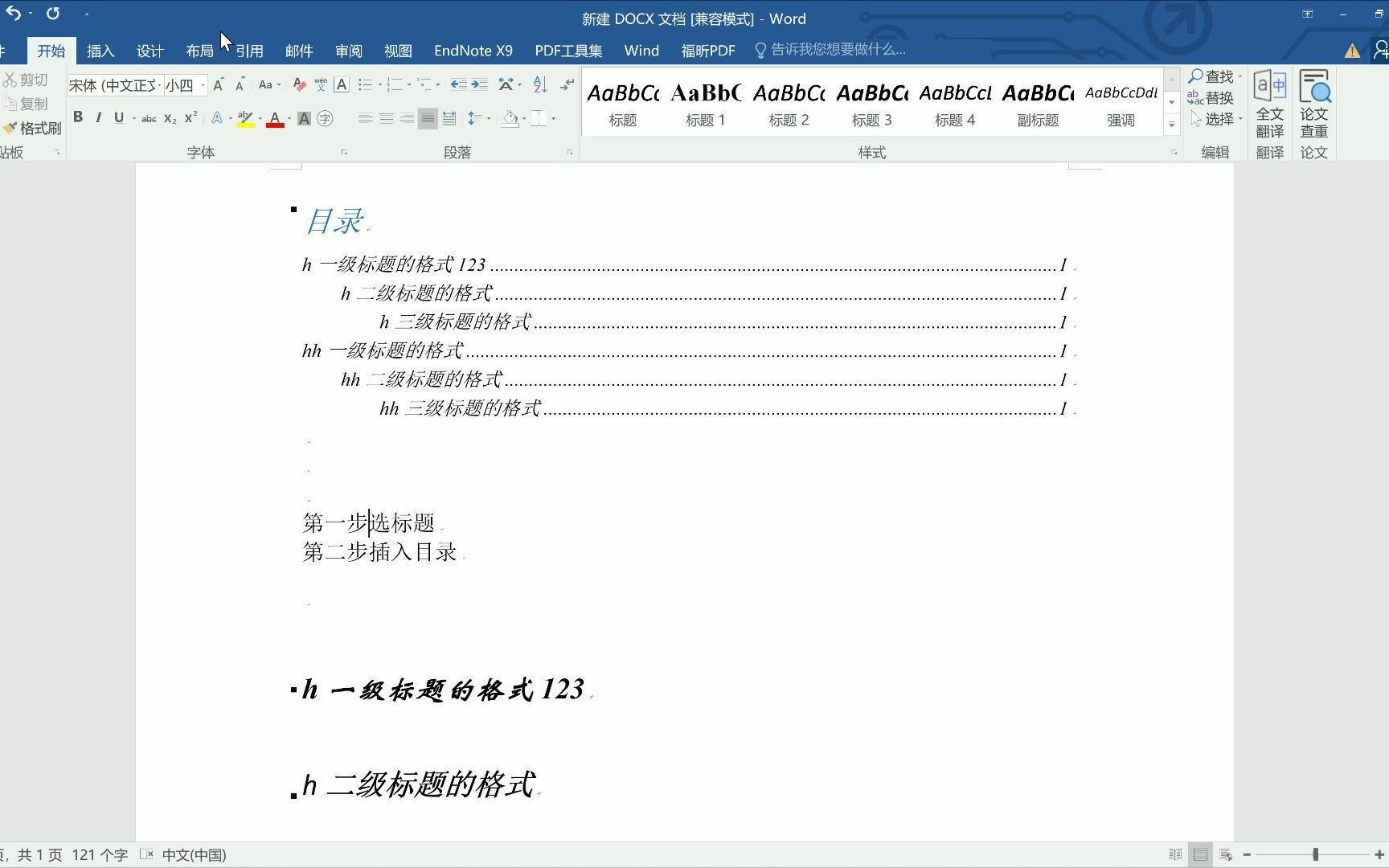Apply the 标题 2 heading style
This screenshot has height=868, width=1389.
point(789,103)
